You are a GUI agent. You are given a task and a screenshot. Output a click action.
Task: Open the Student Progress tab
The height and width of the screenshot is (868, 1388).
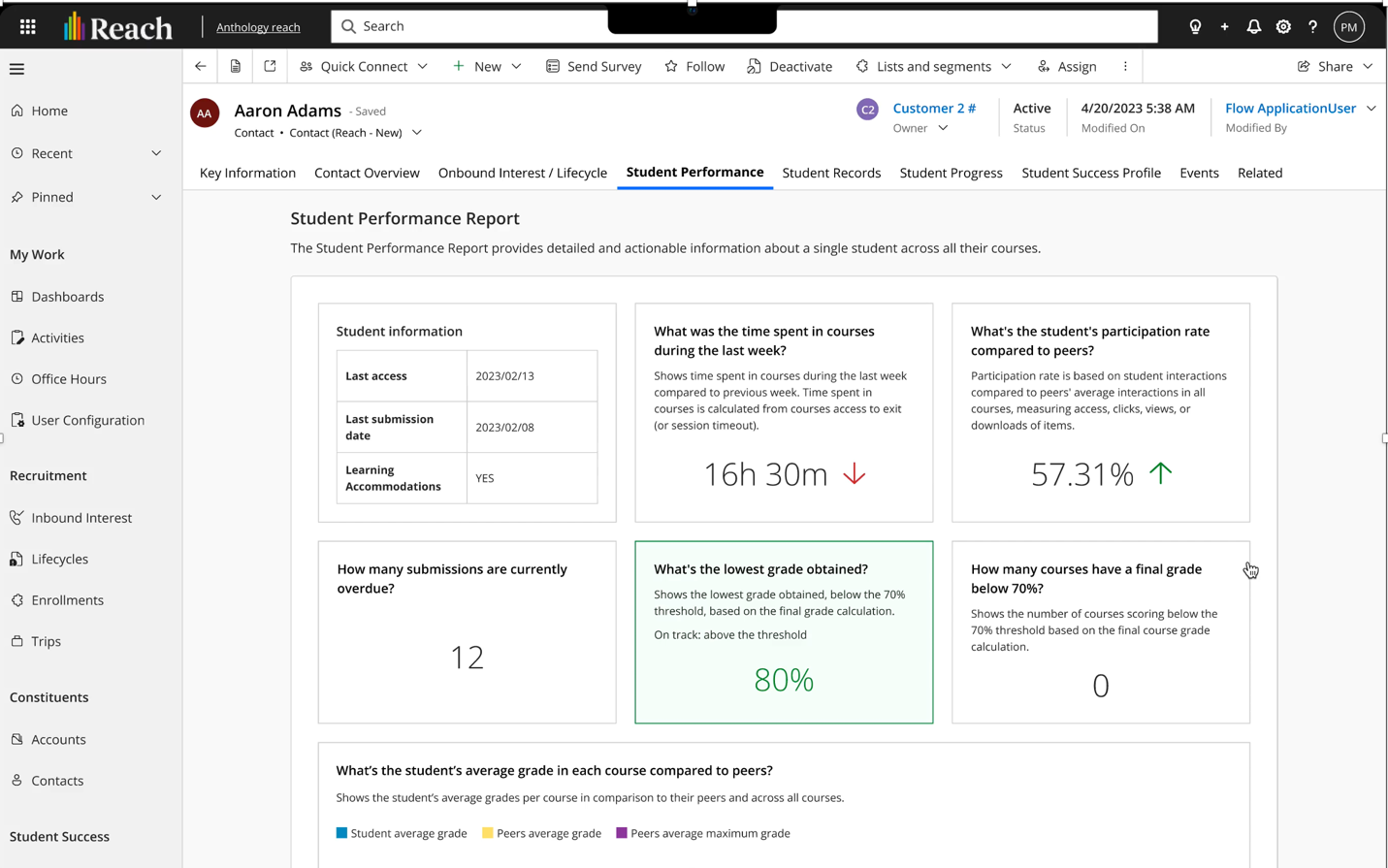(952, 173)
